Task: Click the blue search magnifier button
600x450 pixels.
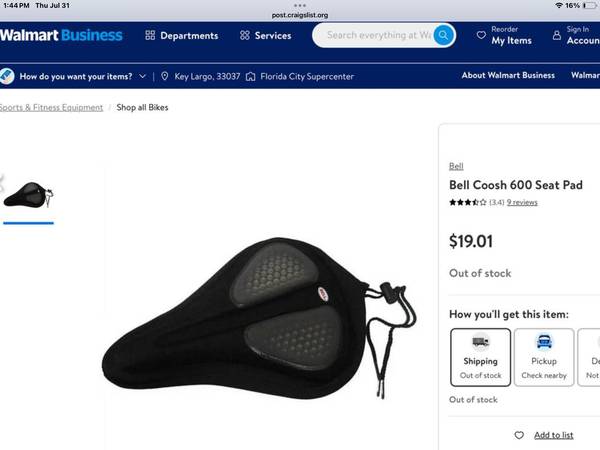Action: [x=443, y=35]
